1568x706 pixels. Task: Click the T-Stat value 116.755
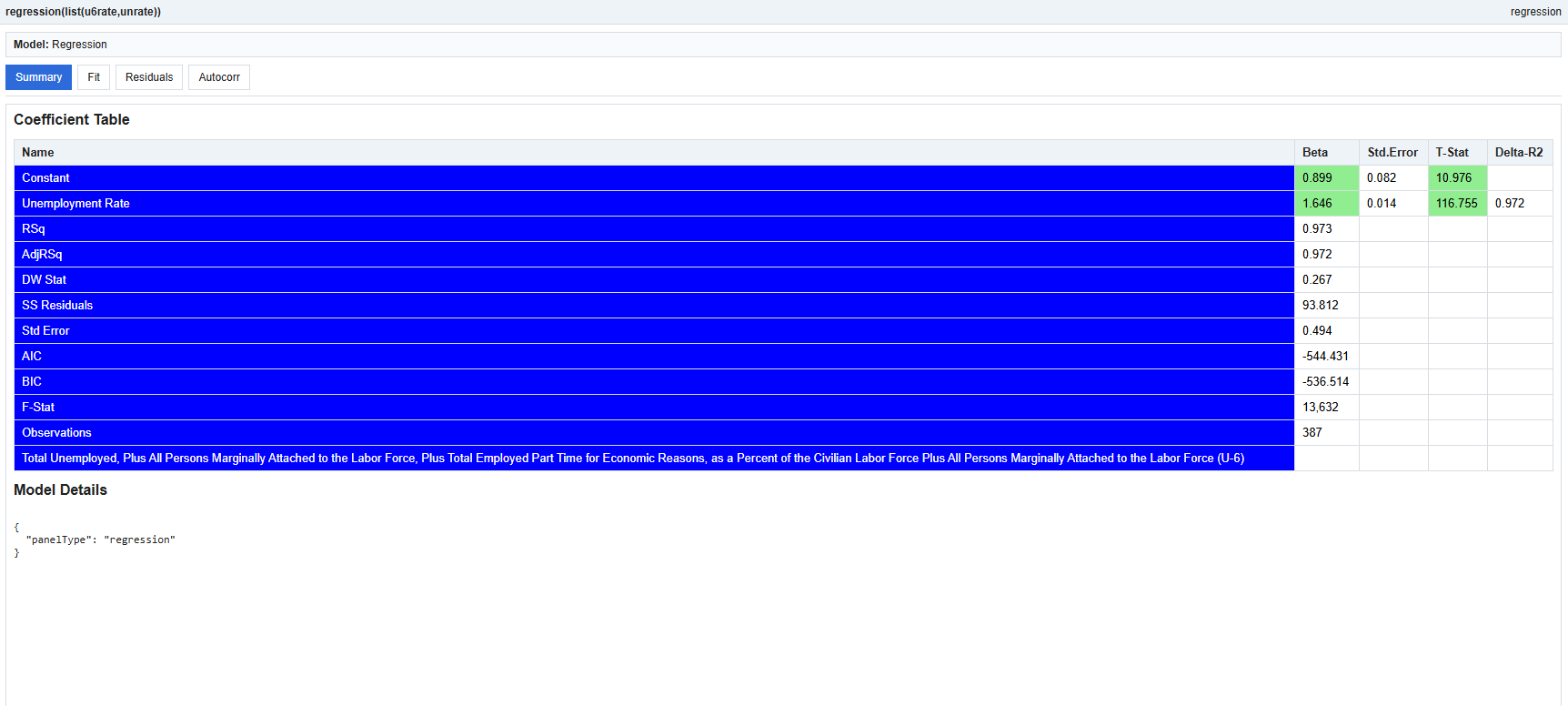coord(1457,204)
